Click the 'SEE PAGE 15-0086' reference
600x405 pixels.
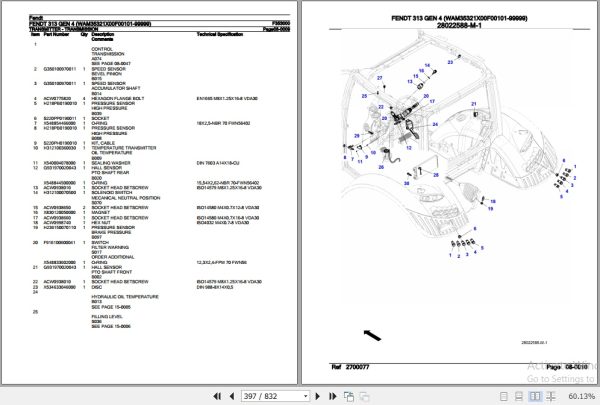tap(111, 327)
